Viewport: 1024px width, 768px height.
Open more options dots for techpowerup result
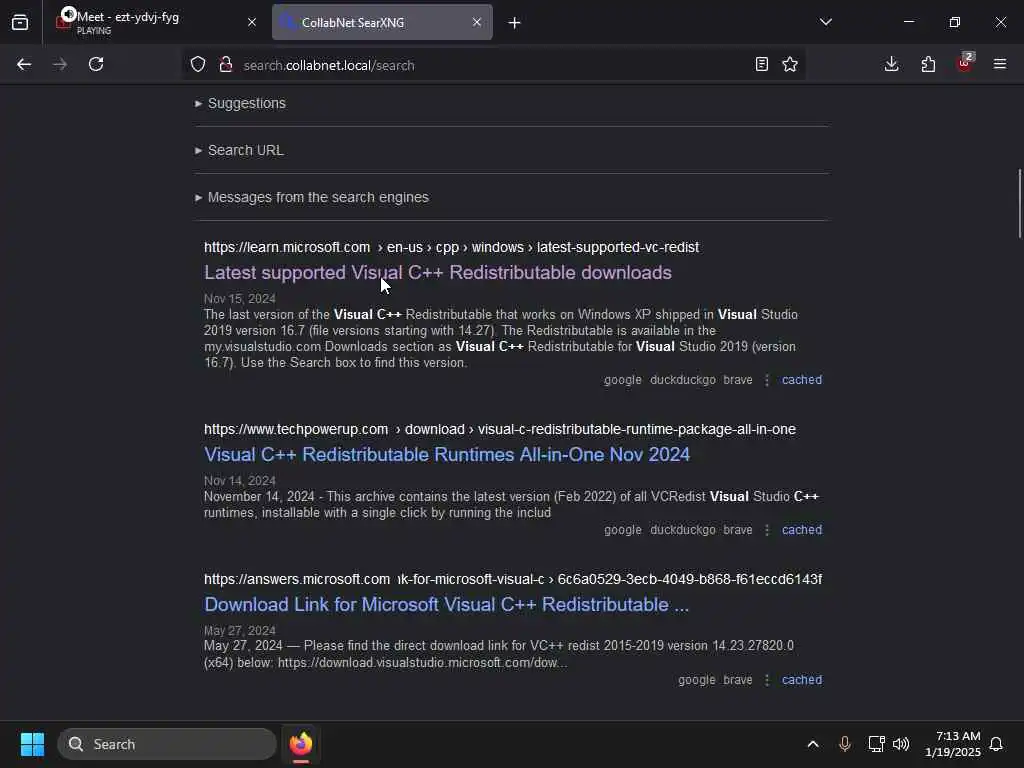767,530
